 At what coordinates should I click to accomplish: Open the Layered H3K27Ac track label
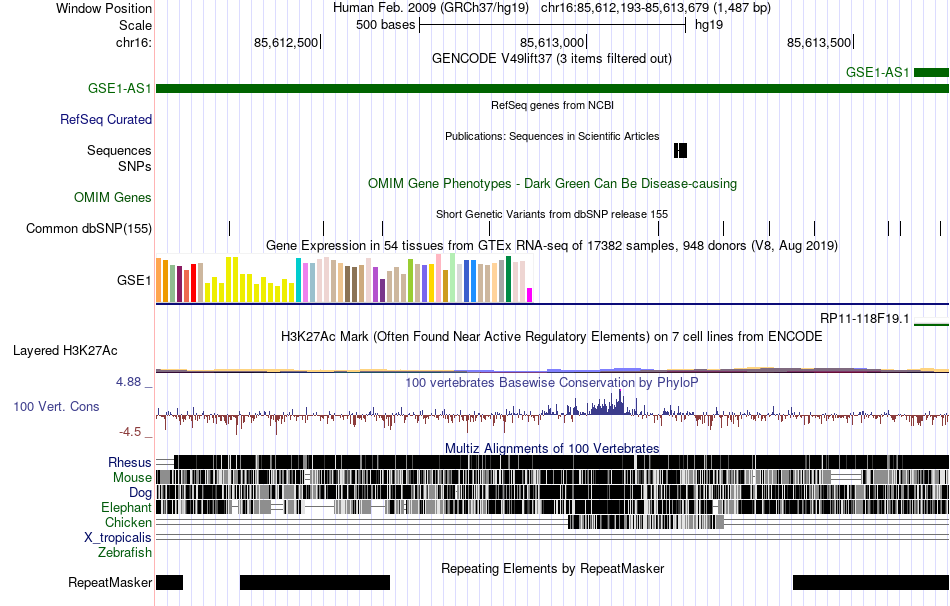[x=65, y=350]
